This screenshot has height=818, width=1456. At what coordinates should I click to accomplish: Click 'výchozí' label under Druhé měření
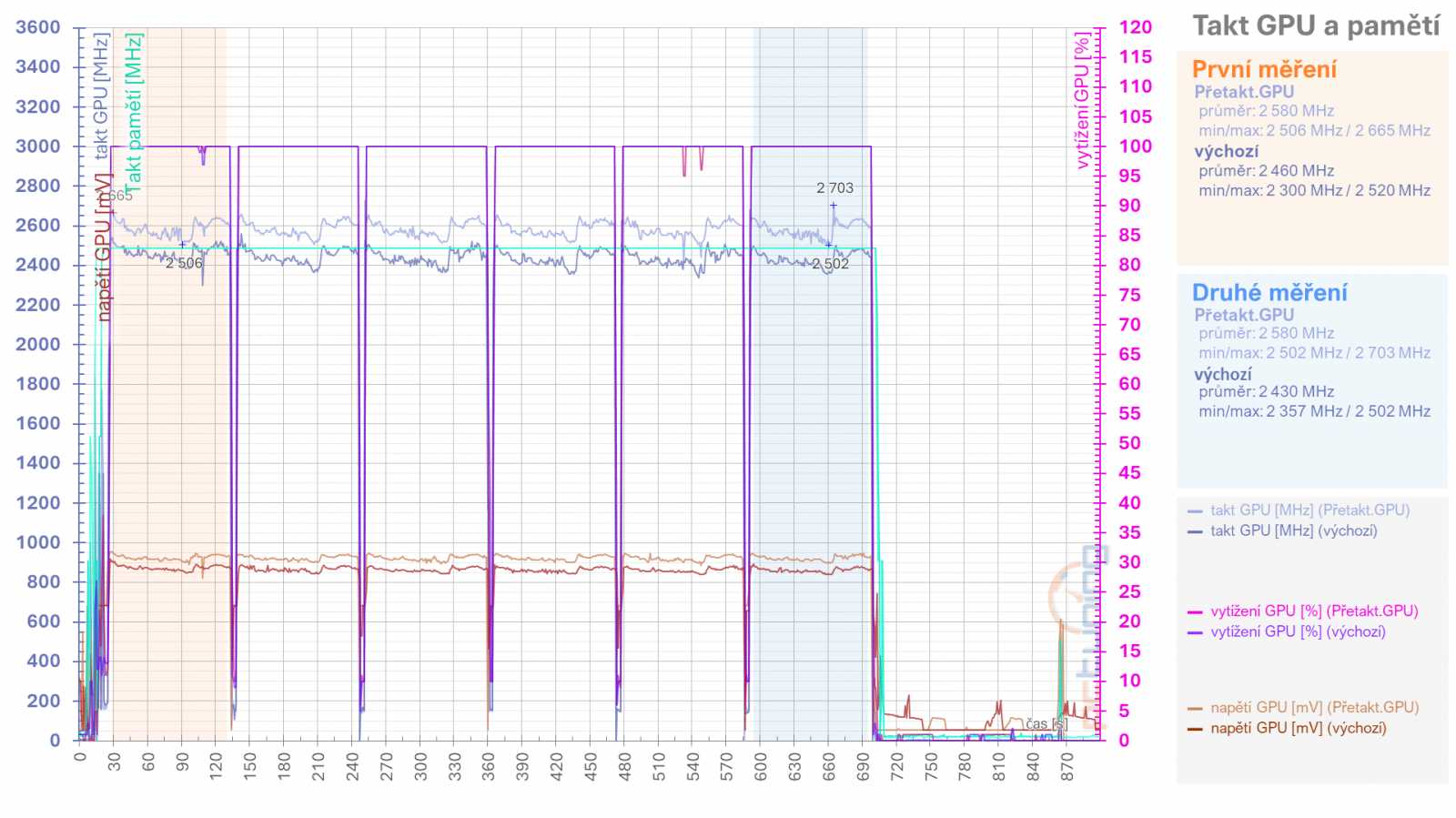click(x=1223, y=374)
